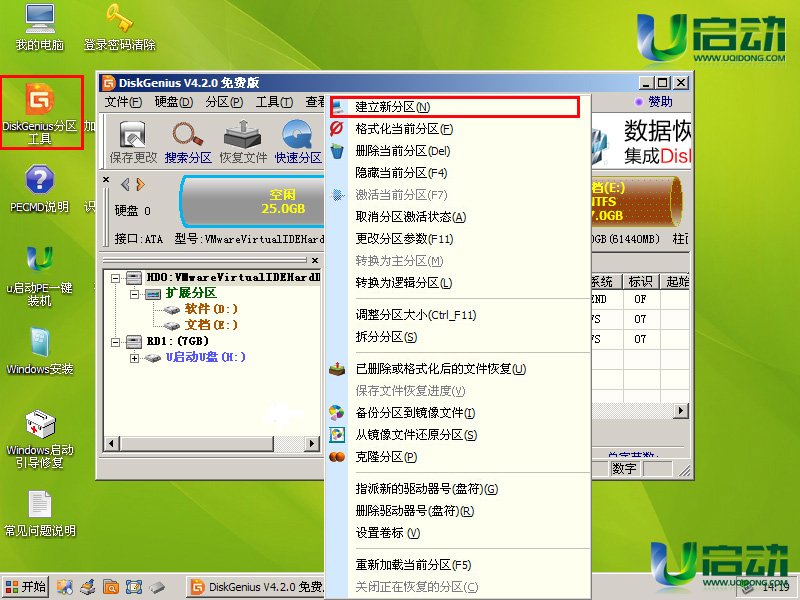
Task: Select 文档 (E:) in partition tree
Action: click(211, 325)
